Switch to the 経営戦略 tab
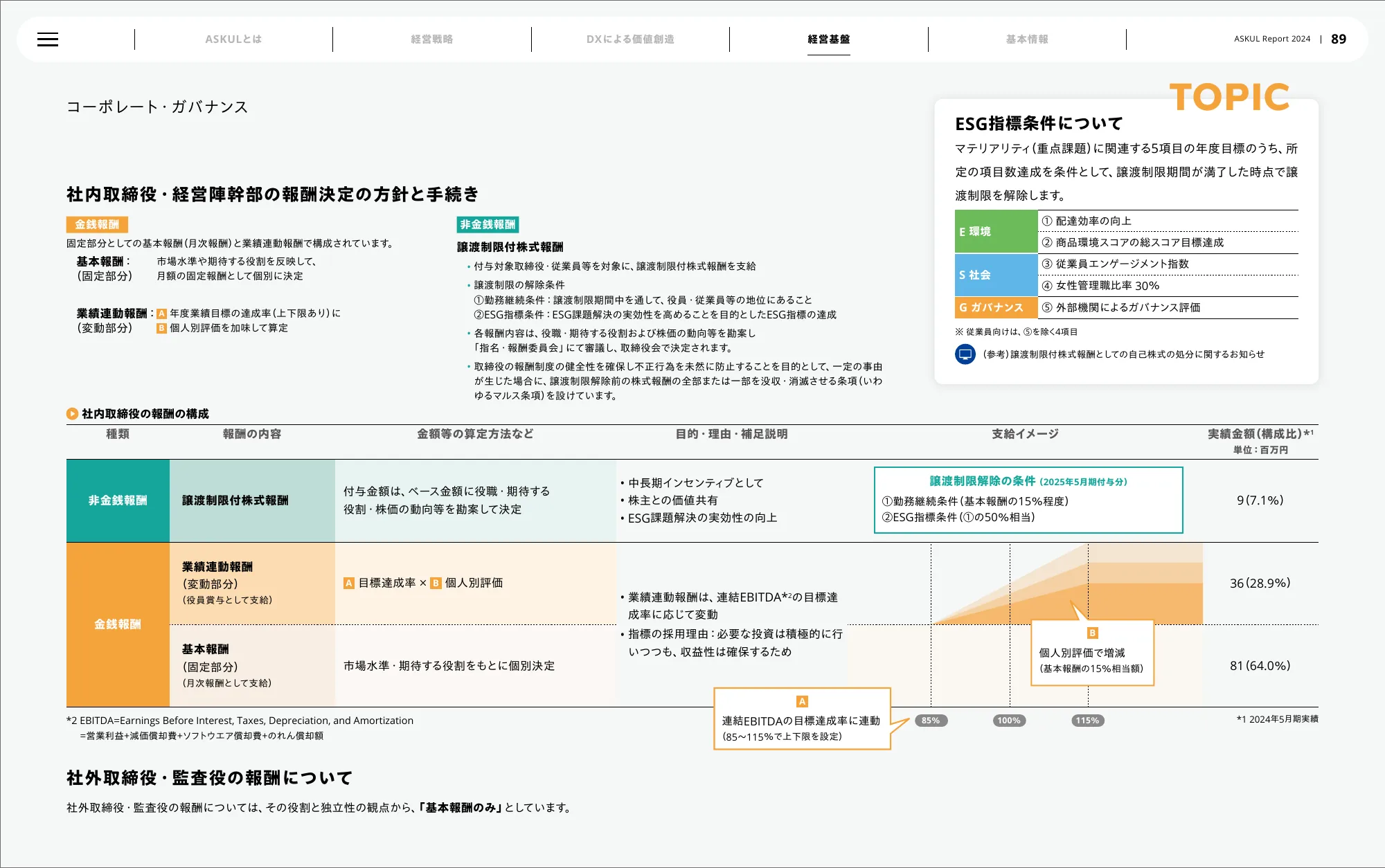Viewport: 1385px width, 868px height. tap(431, 39)
